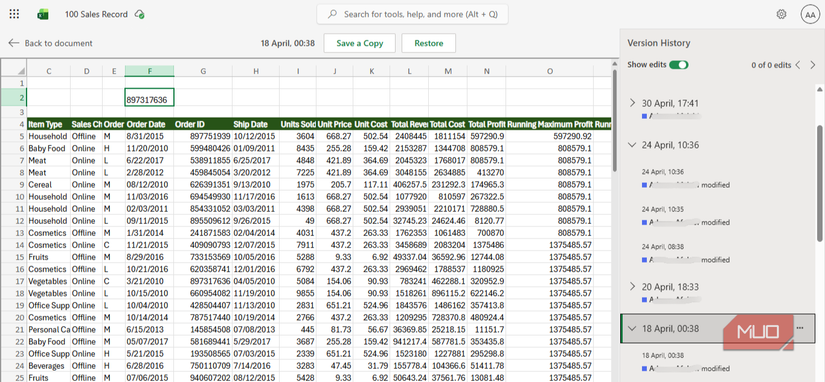Click the Order ID header cell
The height and width of the screenshot is (382, 825).
click(203, 125)
